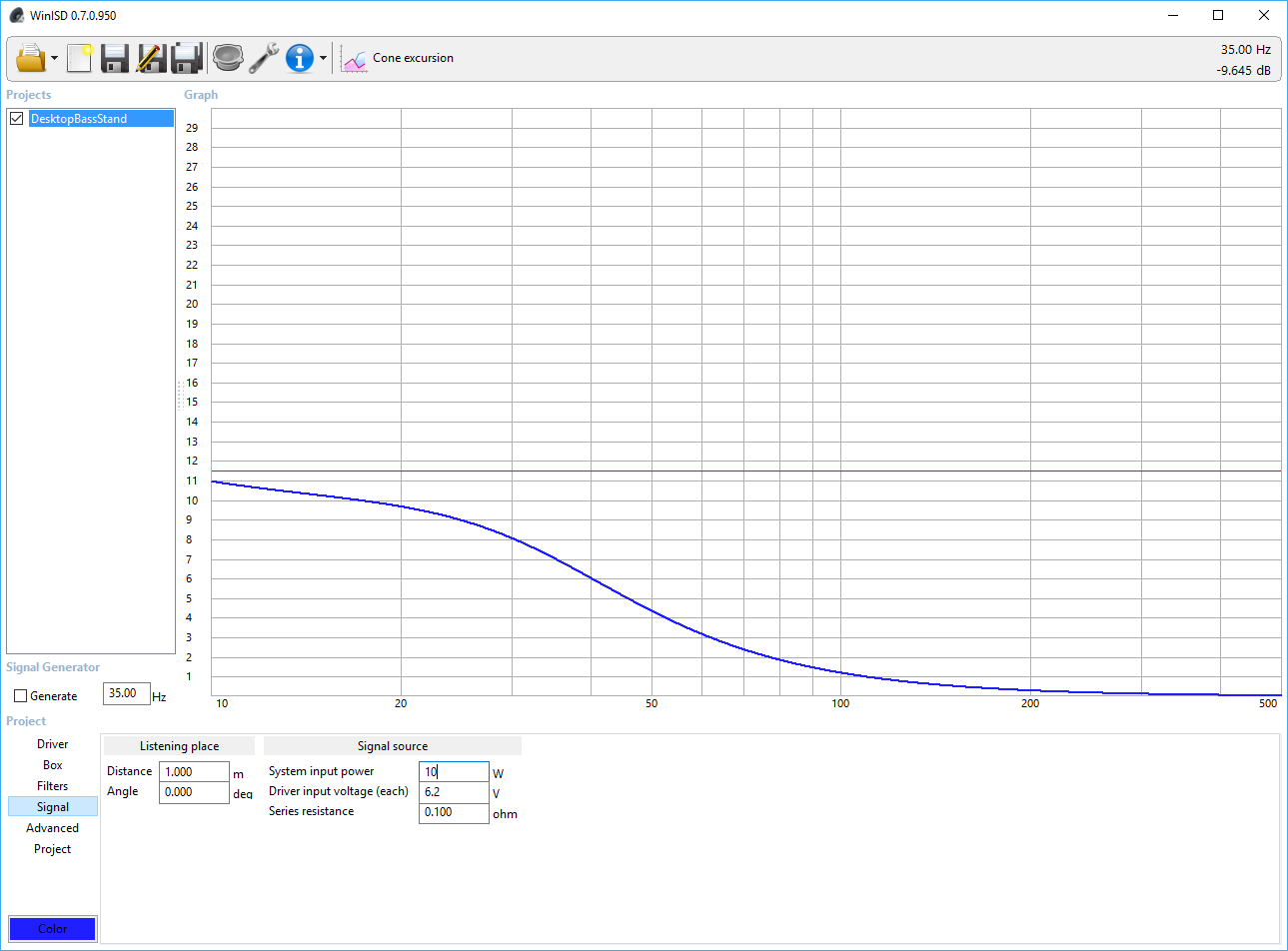Select the DesktopBassStand project name
This screenshot has width=1288, height=951.
pos(101,119)
